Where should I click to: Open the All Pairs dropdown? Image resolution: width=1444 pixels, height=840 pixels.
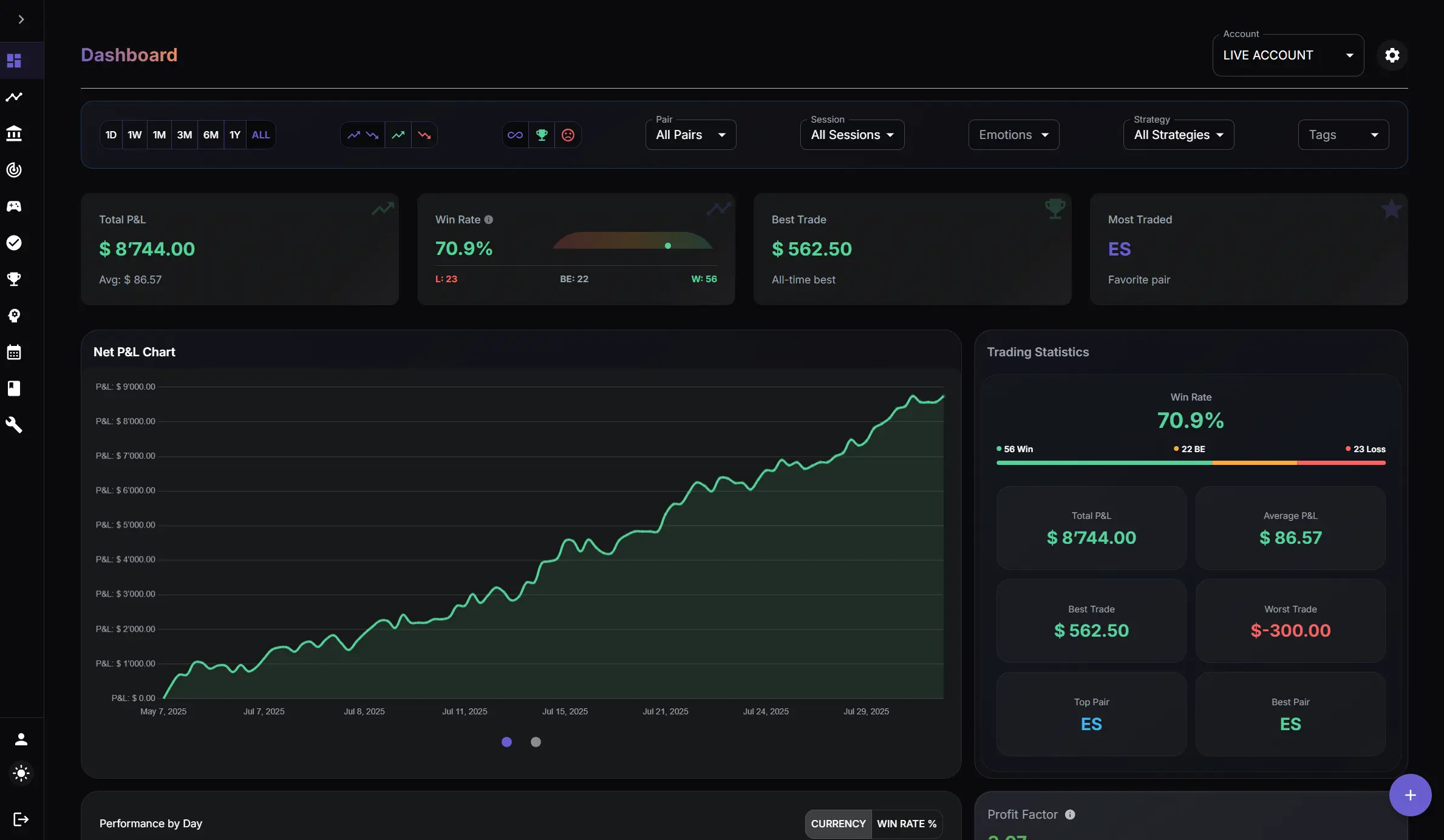point(690,134)
